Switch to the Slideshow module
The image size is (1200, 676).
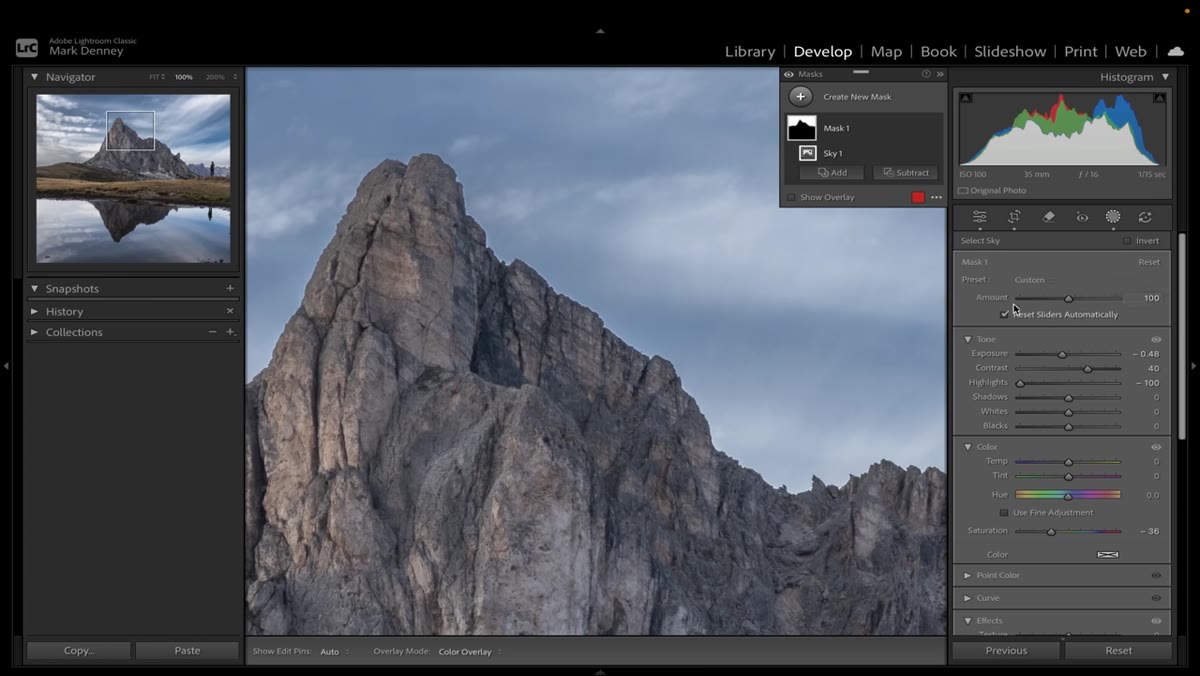(1010, 51)
